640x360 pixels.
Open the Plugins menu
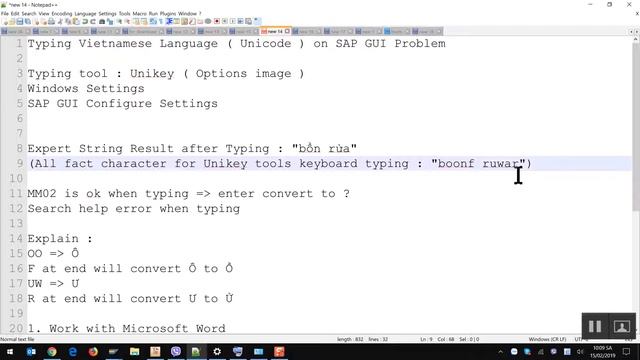click(168, 13)
